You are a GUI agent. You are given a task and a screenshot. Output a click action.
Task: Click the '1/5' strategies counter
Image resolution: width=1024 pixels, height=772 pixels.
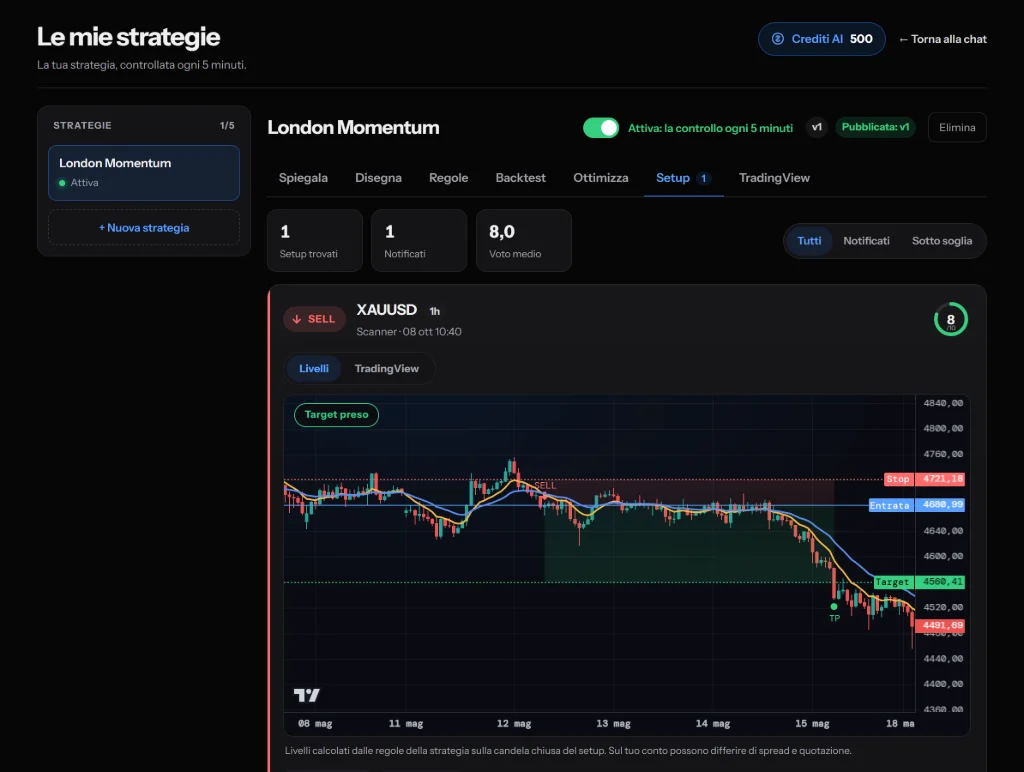click(x=227, y=125)
